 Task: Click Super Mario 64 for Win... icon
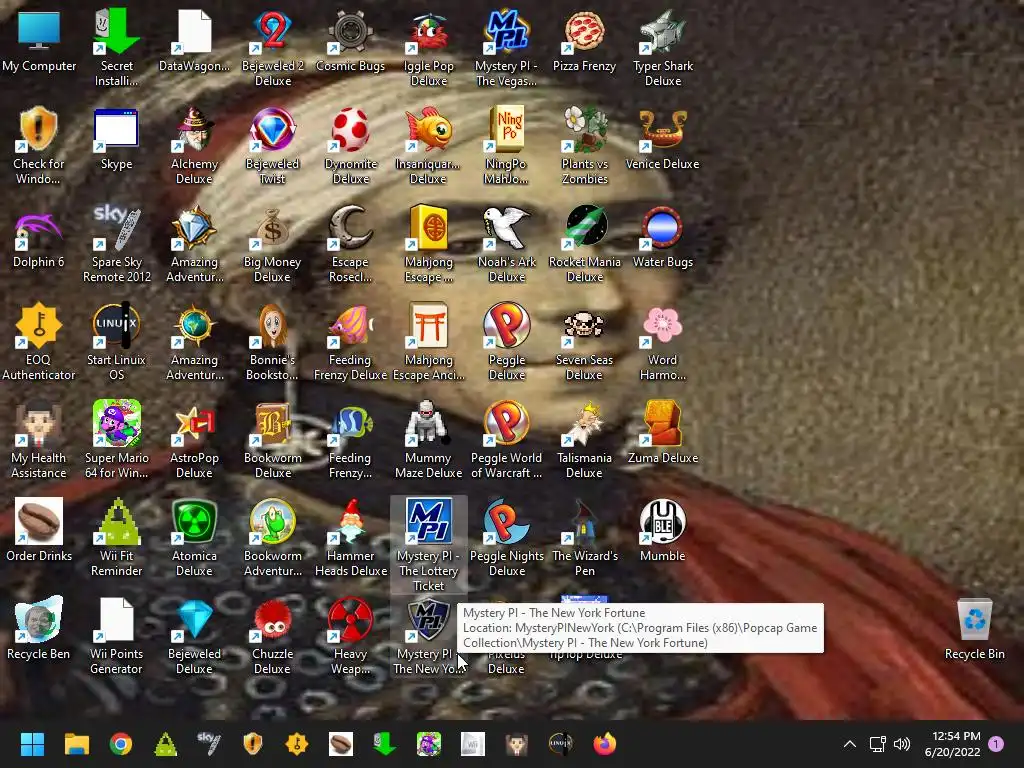click(x=116, y=439)
